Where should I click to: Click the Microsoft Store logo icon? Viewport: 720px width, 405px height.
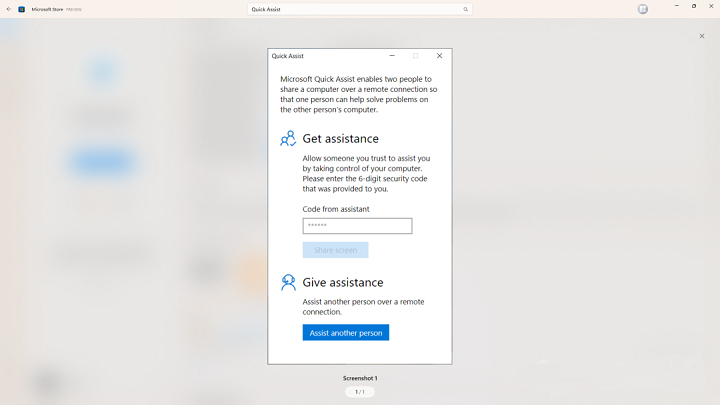22,9
